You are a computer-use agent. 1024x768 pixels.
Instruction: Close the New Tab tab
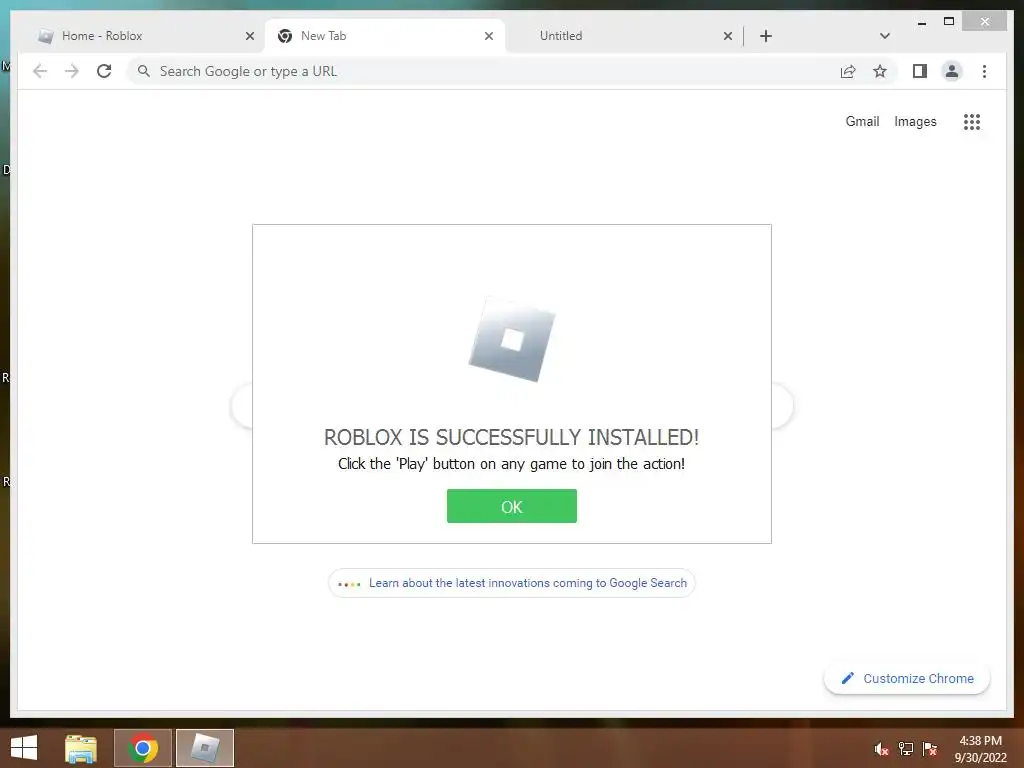point(488,37)
